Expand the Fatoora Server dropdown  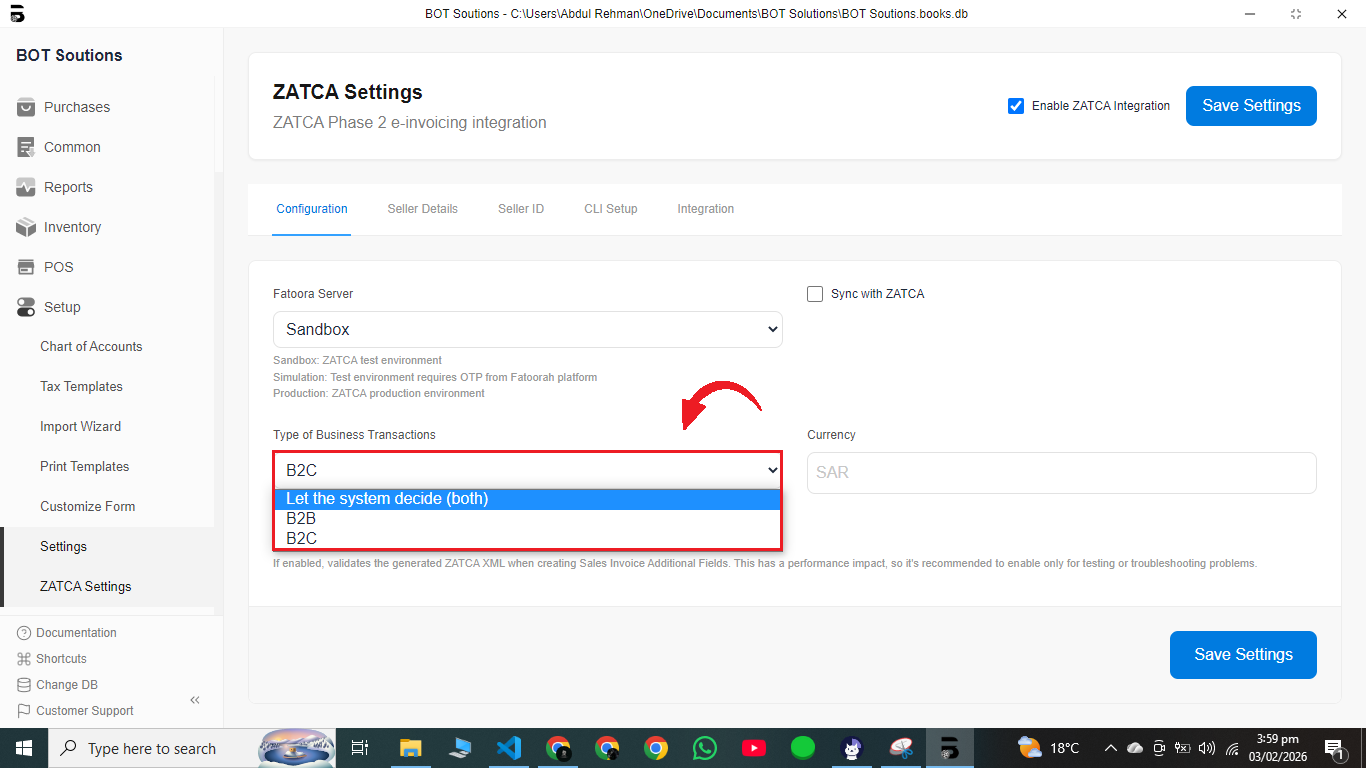(527, 329)
